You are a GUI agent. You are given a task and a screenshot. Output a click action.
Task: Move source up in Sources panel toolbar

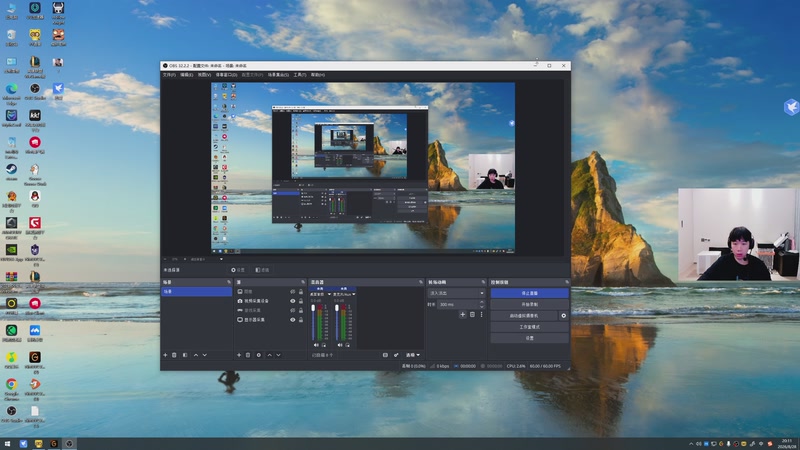click(269, 355)
